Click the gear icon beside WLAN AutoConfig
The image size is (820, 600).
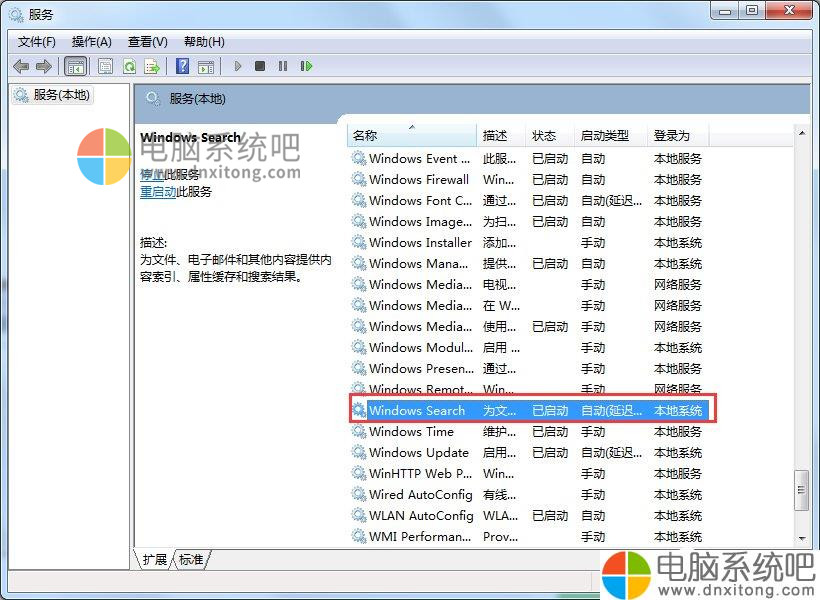click(x=359, y=515)
